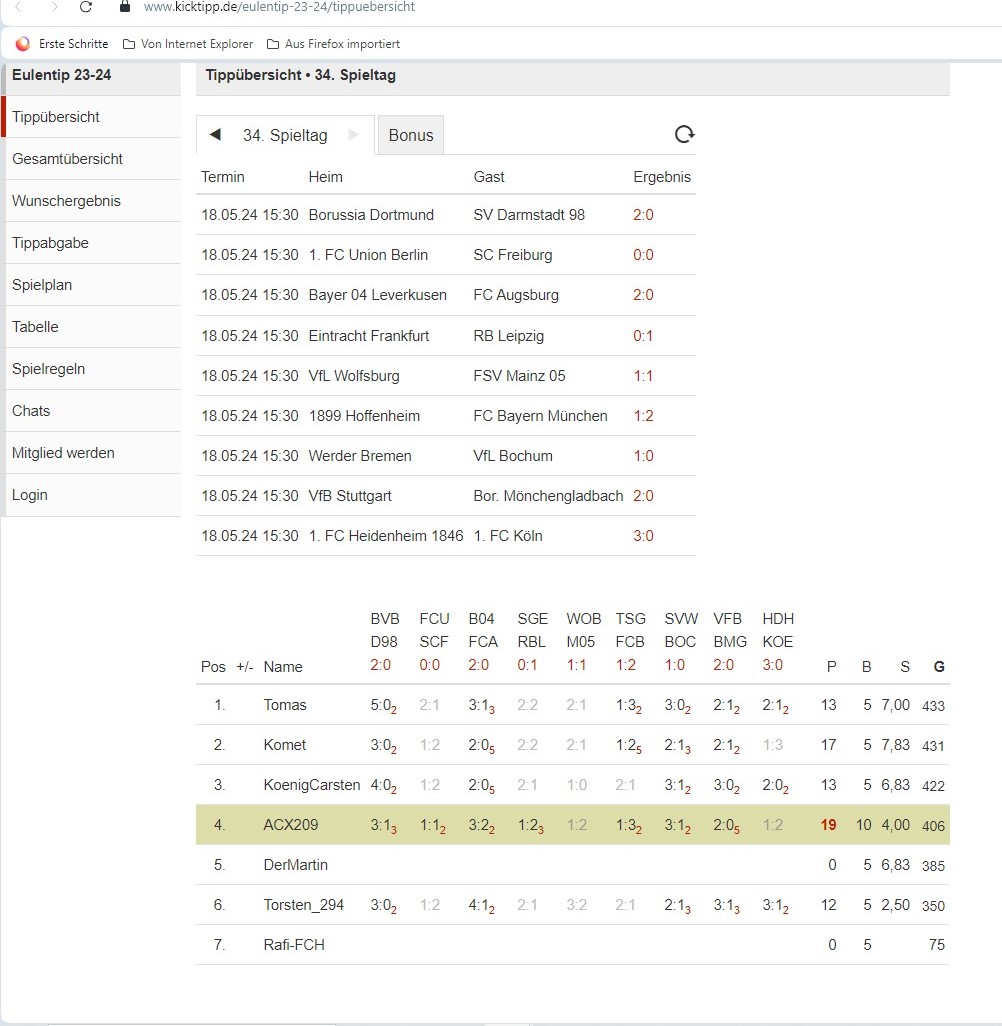Image resolution: width=1002 pixels, height=1026 pixels.
Task: Open Tabelle in the sidebar
Action: tap(93, 327)
